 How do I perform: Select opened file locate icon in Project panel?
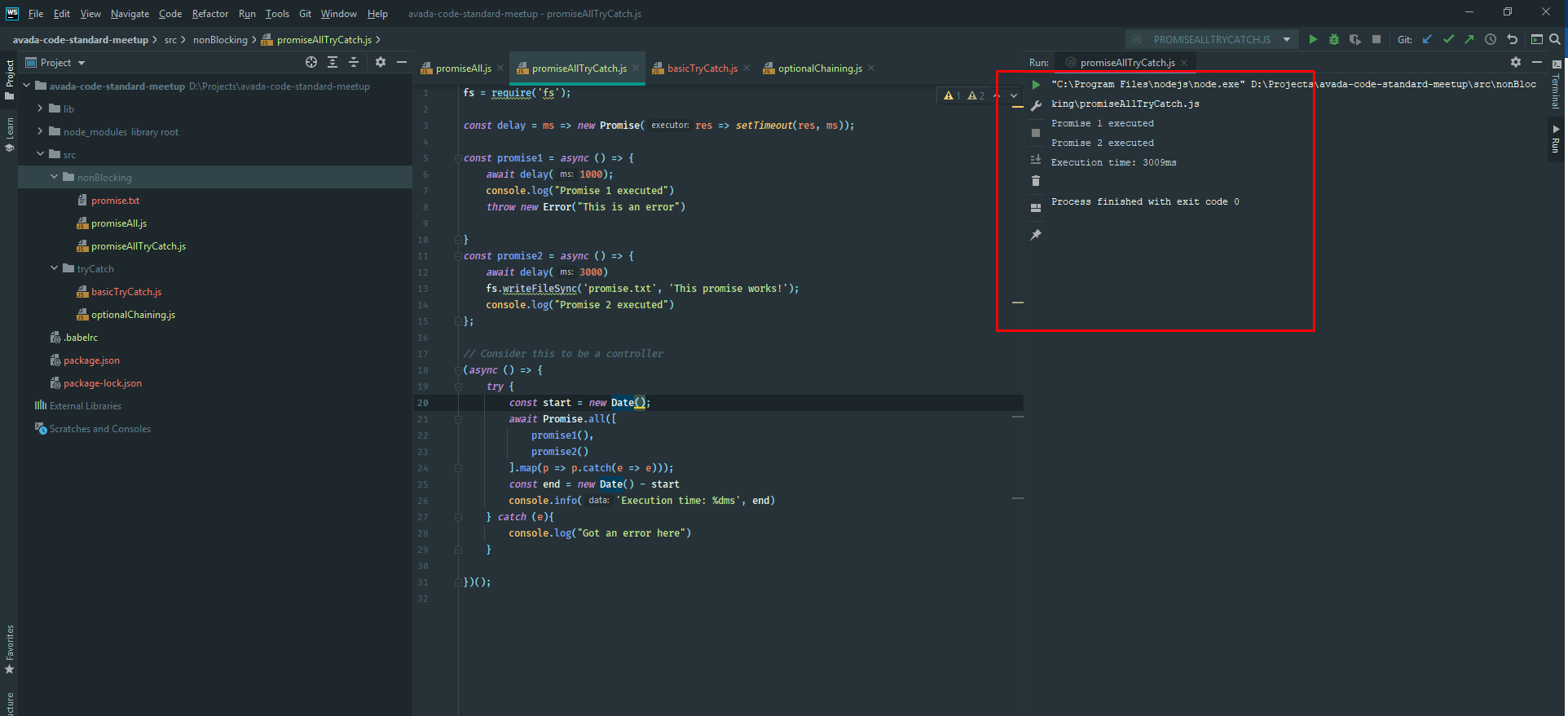(311, 62)
